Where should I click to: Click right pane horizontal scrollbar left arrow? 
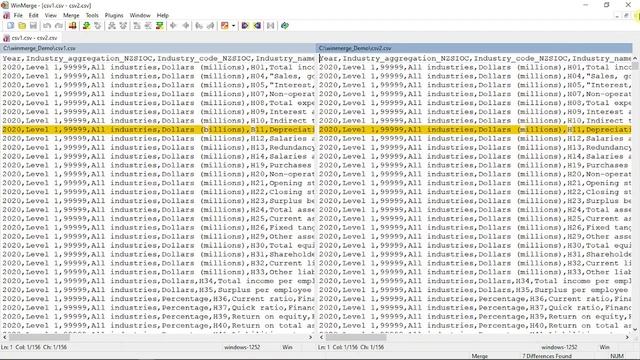click(x=321, y=338)
